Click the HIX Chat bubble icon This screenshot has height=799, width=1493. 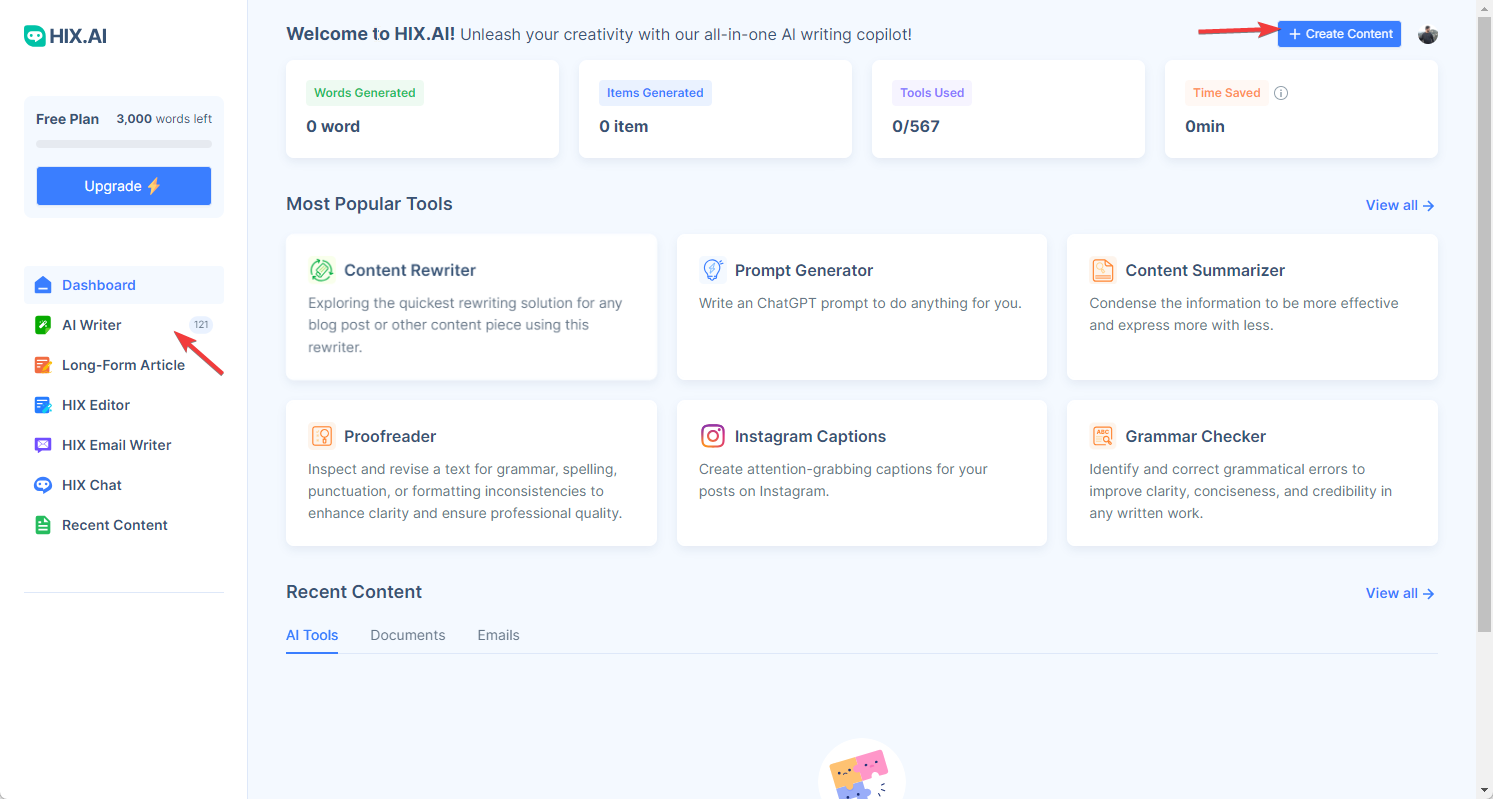[43, 485]
